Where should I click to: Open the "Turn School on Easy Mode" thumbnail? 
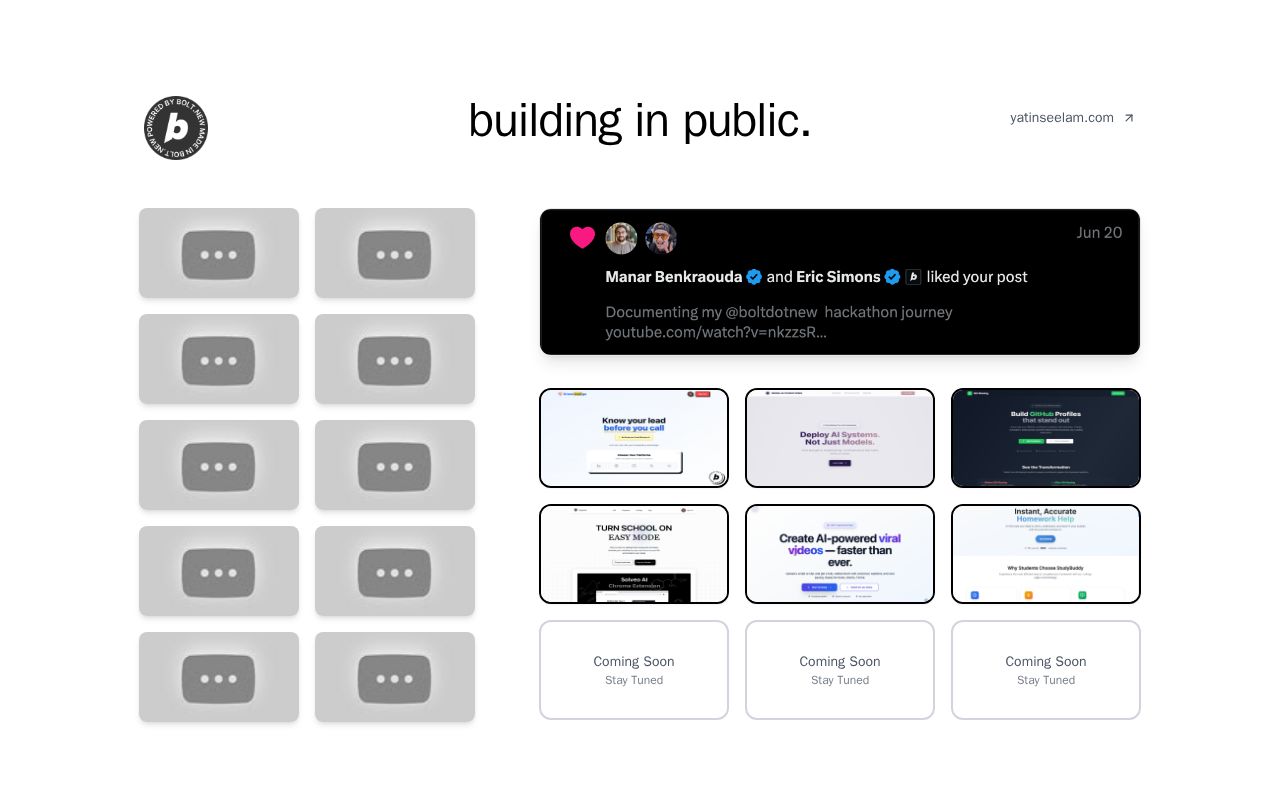[x=634, y=554]
